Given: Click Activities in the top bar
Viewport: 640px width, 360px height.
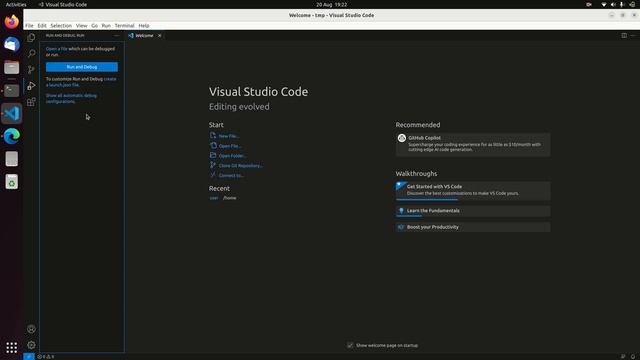Looking at the screenshot, I should point(16,4).
